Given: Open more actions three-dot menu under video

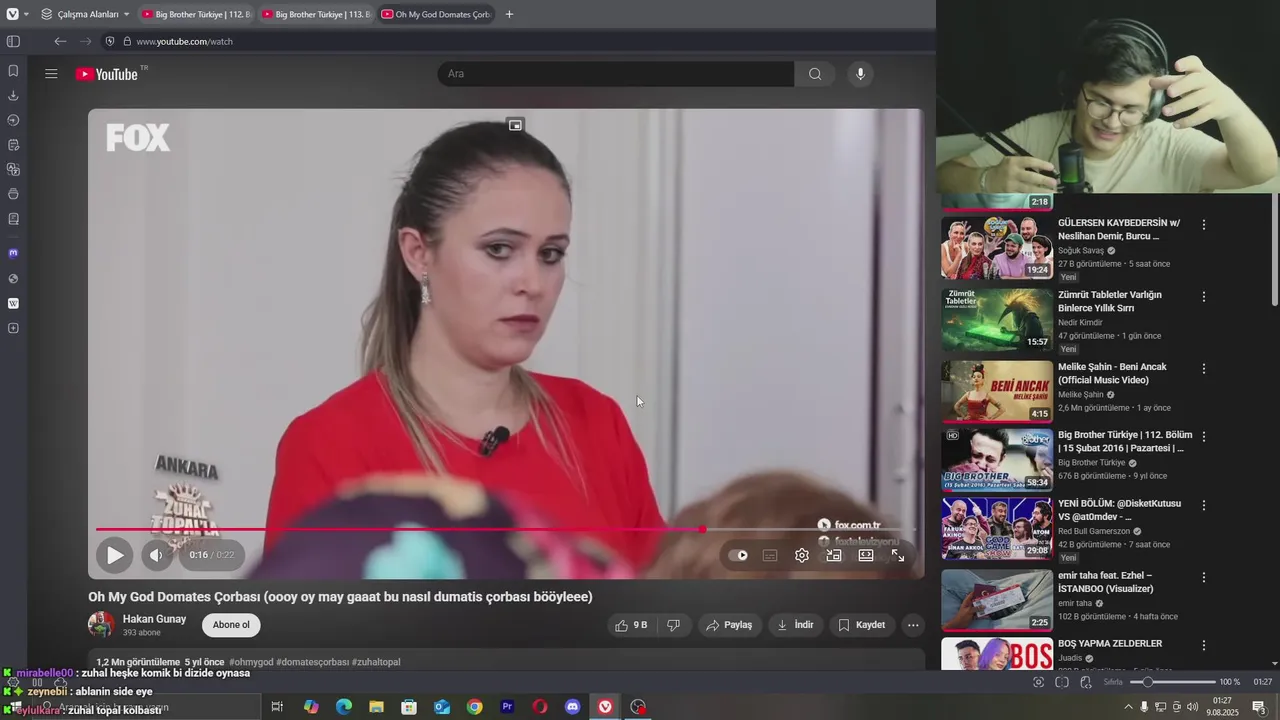Looking at the screenshot, I should (x=913, y=625).
